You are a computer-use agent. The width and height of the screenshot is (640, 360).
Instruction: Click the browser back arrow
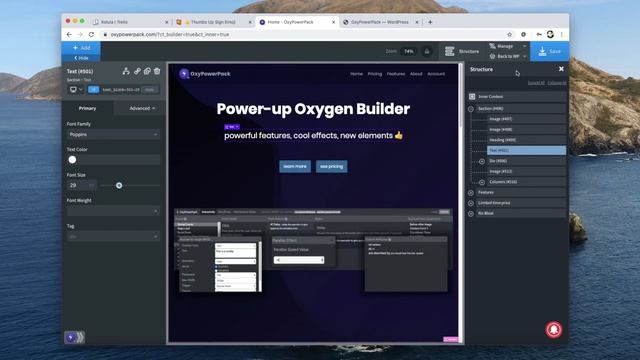coord(69,35)
